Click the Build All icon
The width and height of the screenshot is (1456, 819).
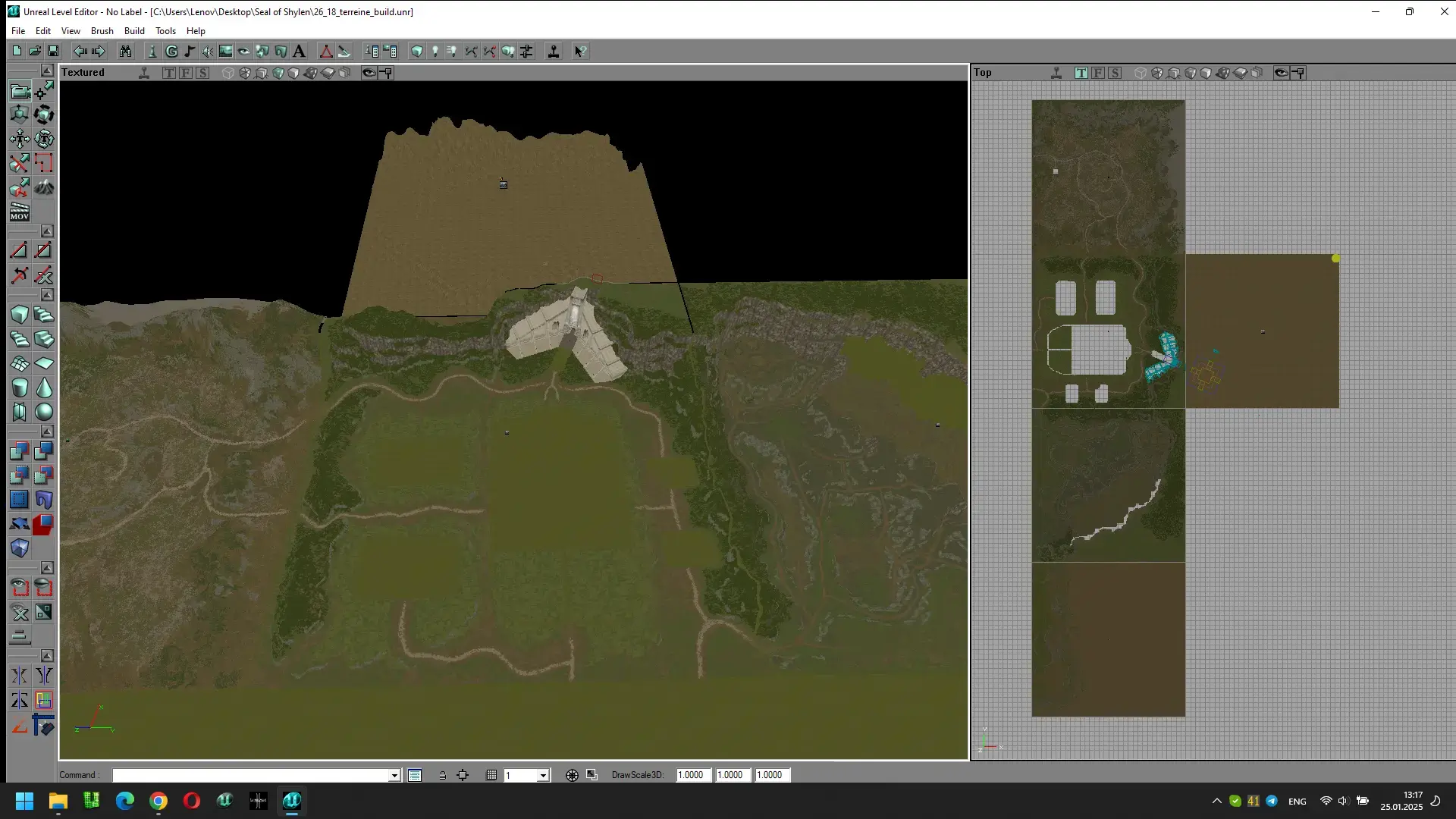pyautogui.click(x=508, y=51)
